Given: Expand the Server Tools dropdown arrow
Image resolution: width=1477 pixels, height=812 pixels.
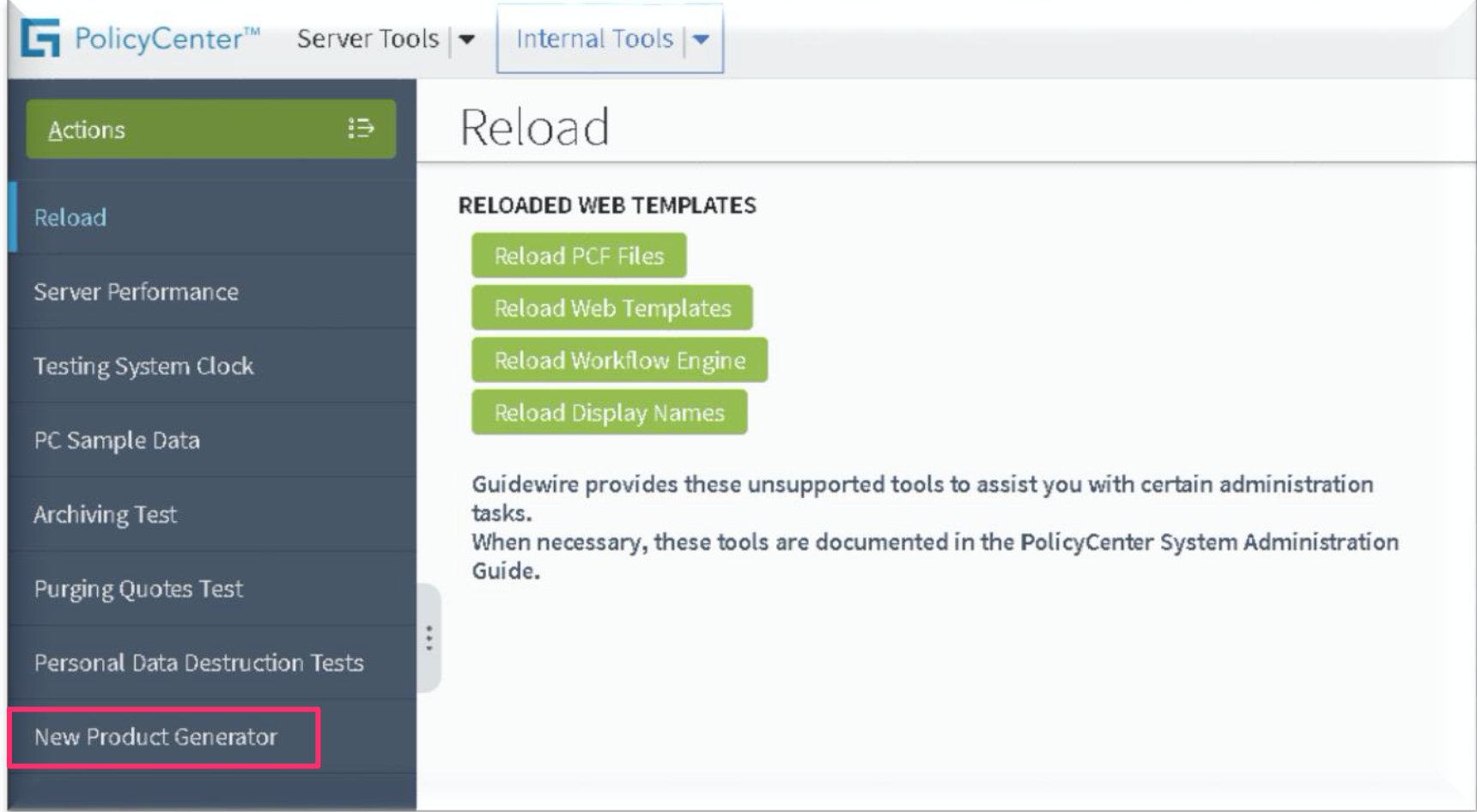Looking at the screenshot, I should (467, 39).
